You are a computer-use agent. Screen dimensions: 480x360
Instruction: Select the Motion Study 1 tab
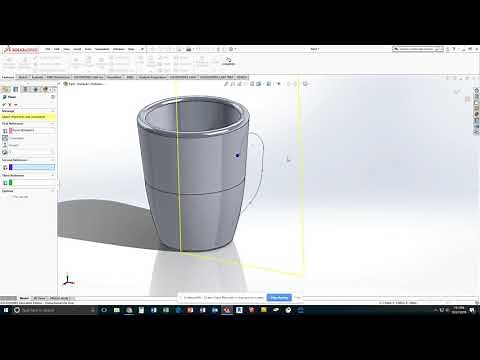click(60, 298)
